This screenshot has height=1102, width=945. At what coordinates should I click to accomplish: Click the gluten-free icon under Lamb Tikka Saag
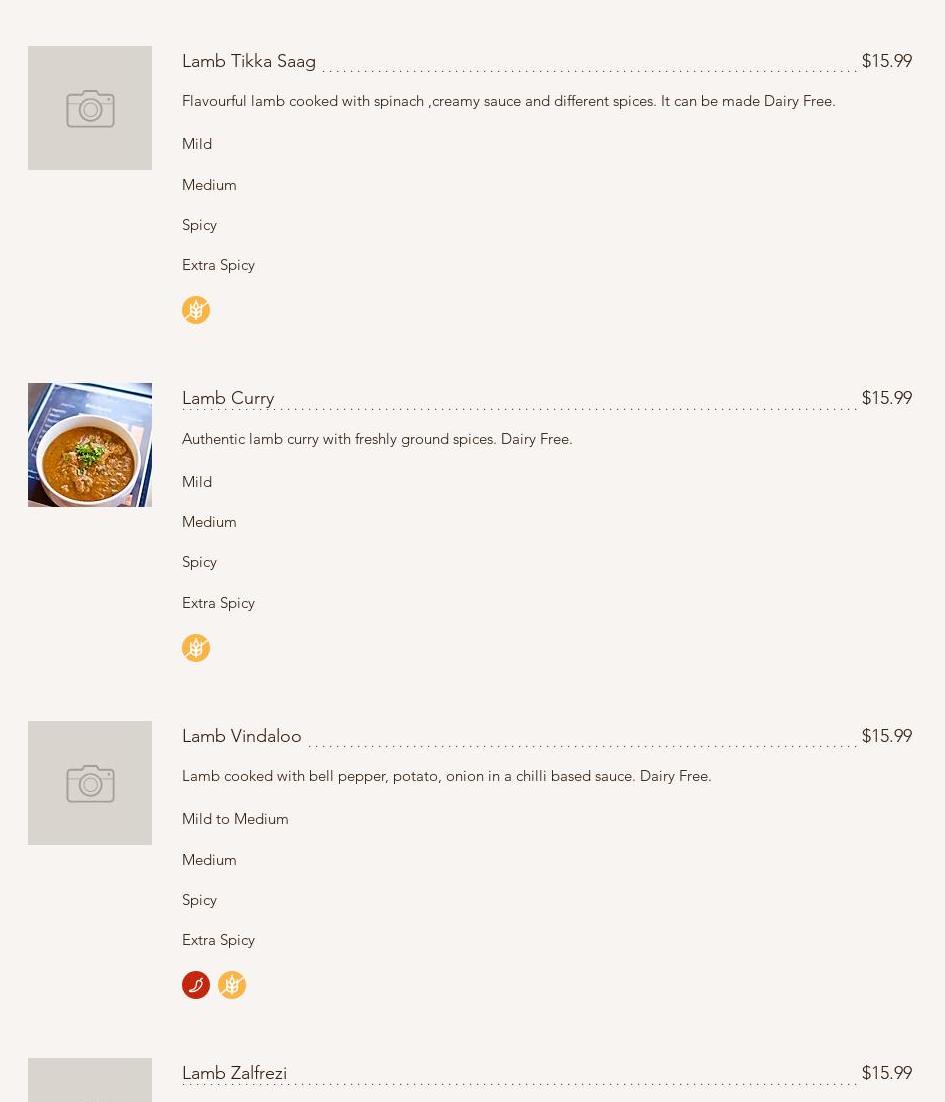[196, 310]
